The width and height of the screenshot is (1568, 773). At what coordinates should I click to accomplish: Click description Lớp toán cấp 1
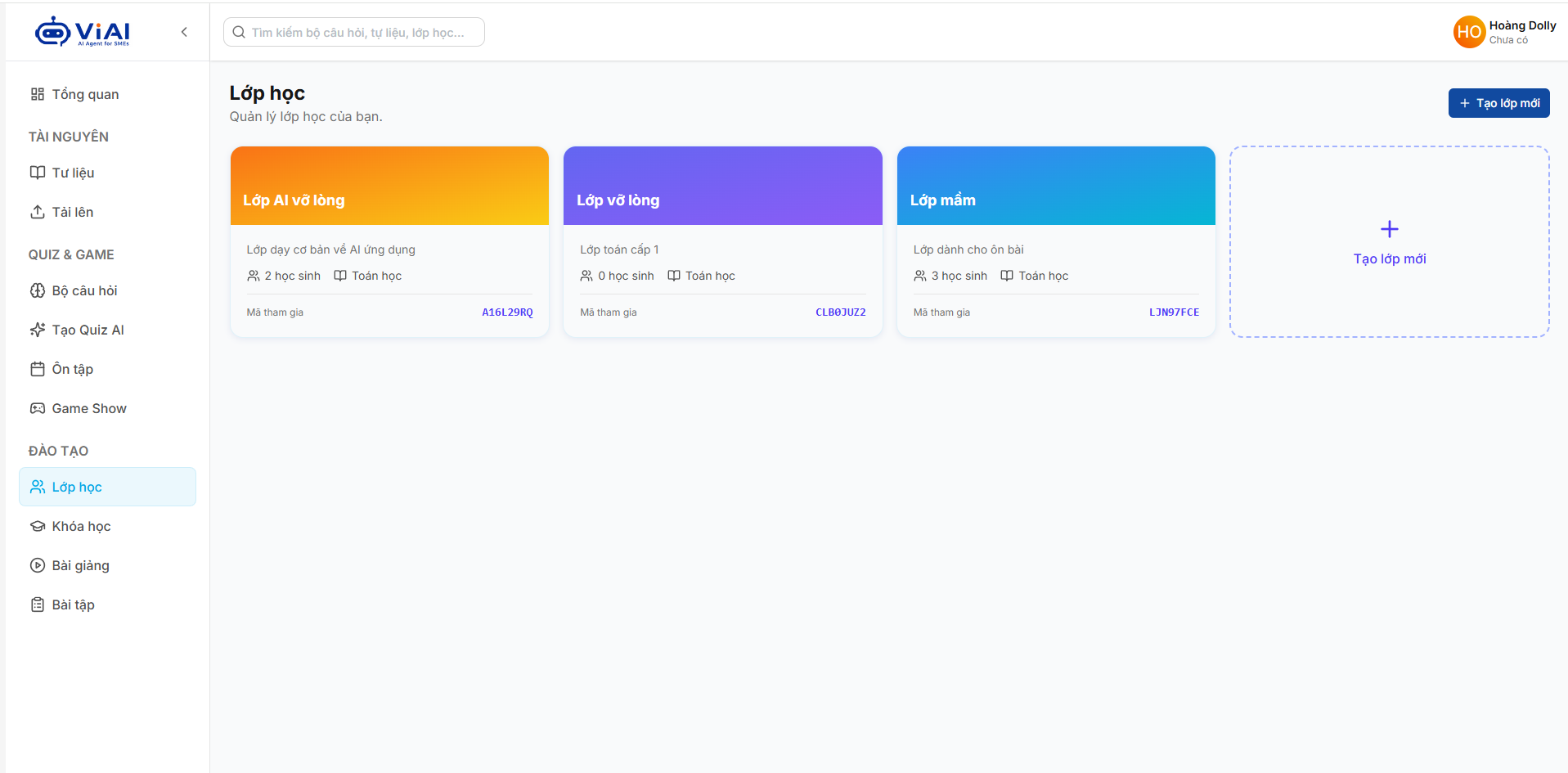(x=619, y=249)
